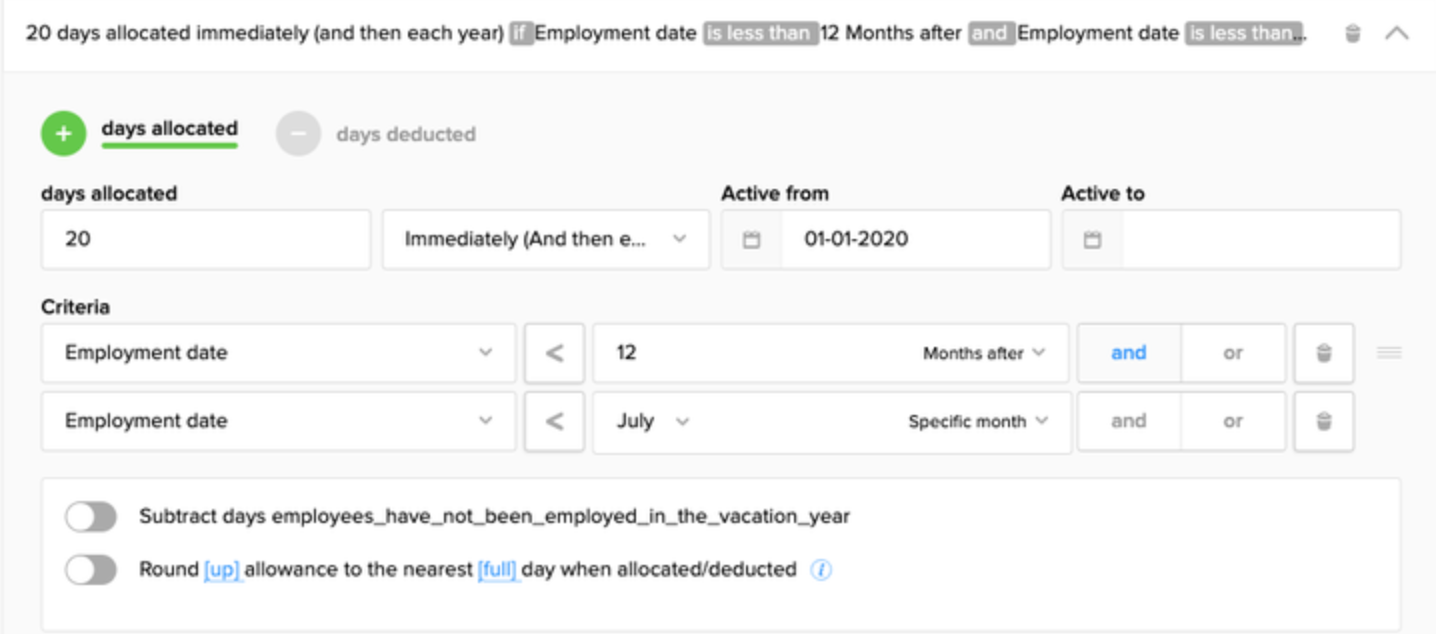Delete the July Specific month criteria row
1436x634 pixels.
tap(1323, 421)
